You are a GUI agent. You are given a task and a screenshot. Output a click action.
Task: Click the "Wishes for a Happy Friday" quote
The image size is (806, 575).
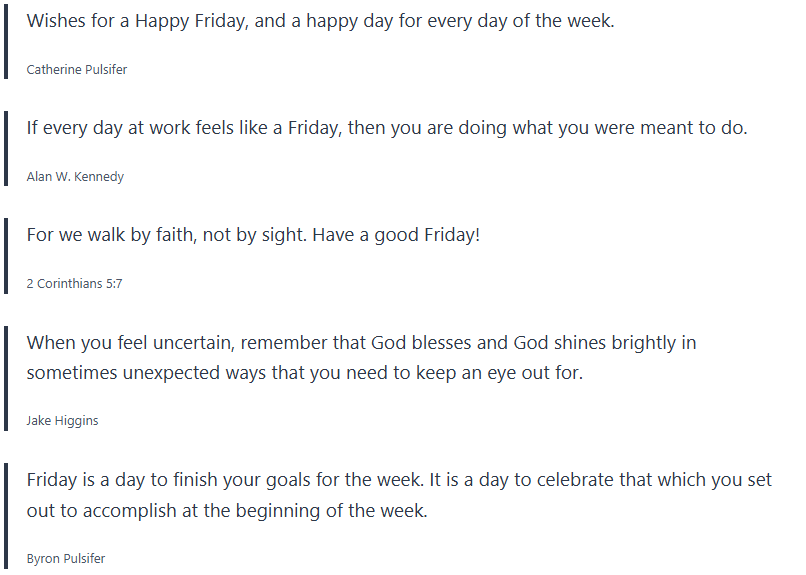click(x=320, y=21)
